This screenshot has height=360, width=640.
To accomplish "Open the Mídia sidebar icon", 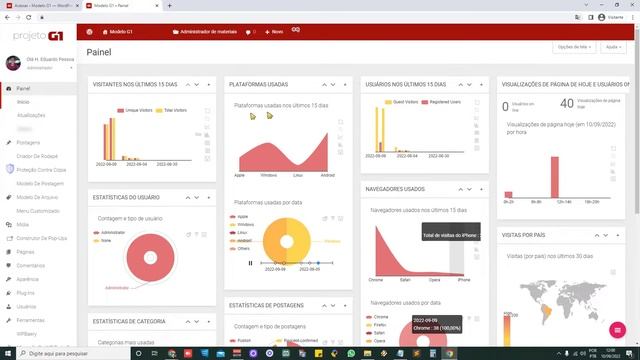I will (9, 224).
